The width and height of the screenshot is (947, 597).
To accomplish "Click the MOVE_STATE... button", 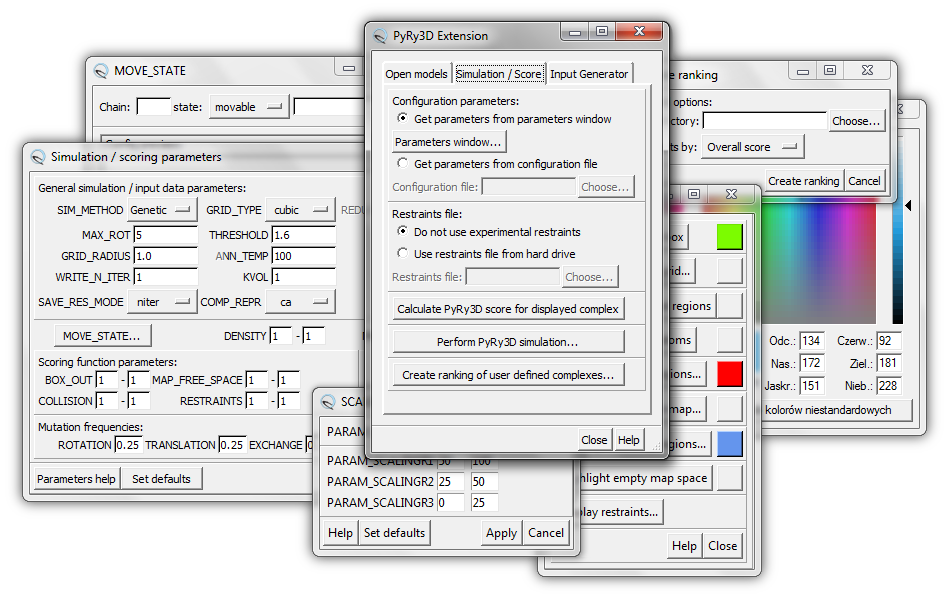I will pos(101,336).
